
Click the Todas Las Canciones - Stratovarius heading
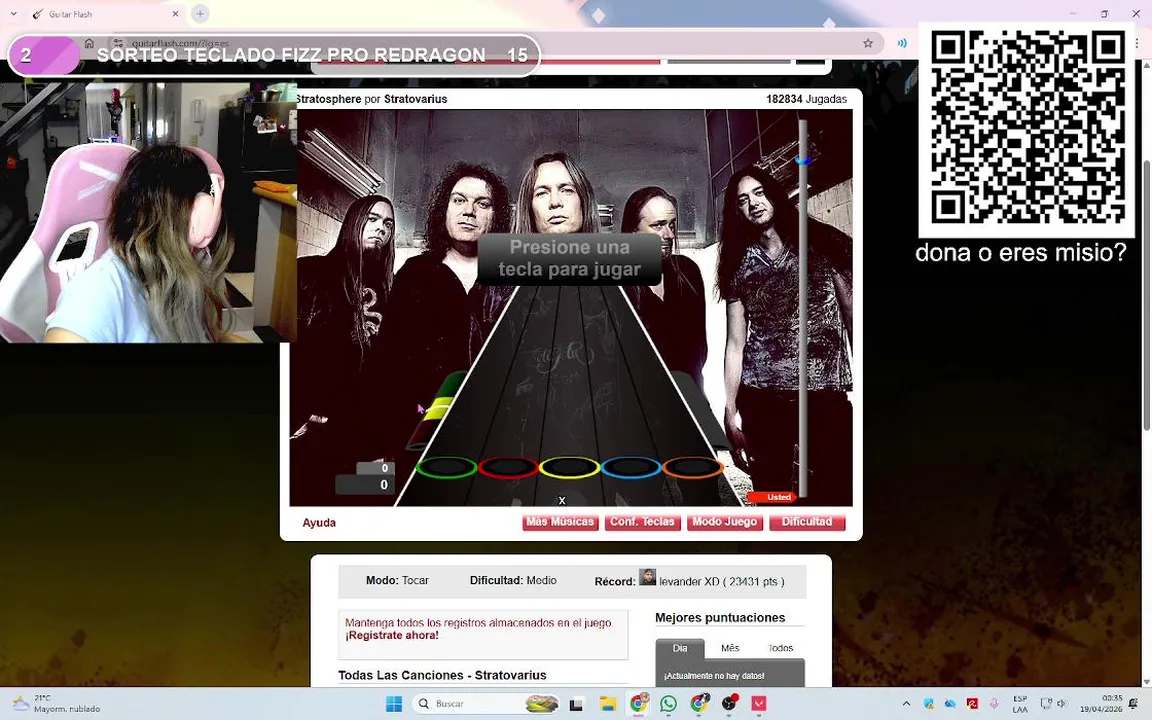pyautogui.click(x=442, y=675)
